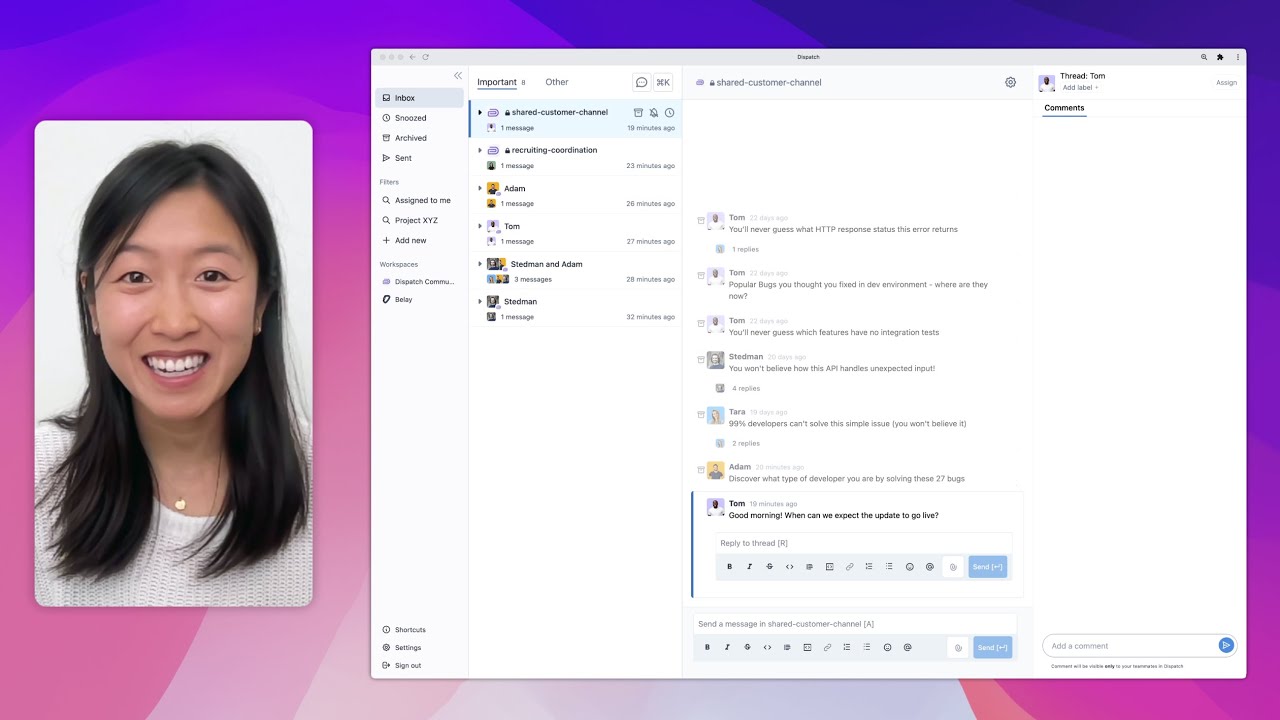
Task: Click the Assign button in the thread panel
Action: pyautogui.click(x=1226, y=83)
